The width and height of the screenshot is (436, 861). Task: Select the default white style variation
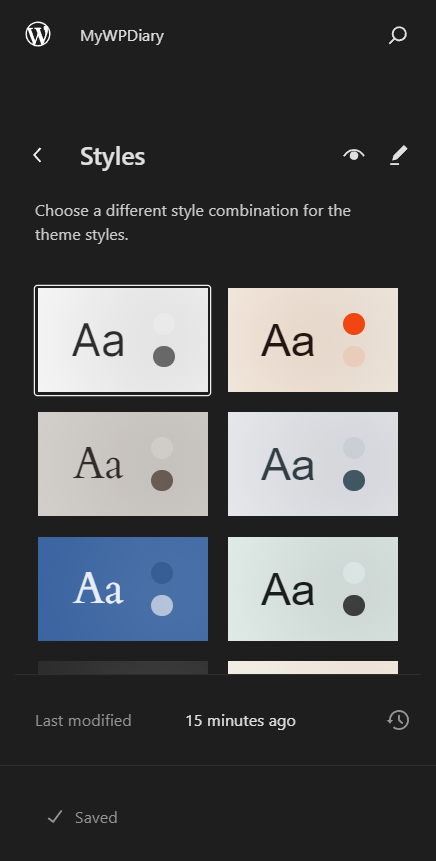[122, 340]
